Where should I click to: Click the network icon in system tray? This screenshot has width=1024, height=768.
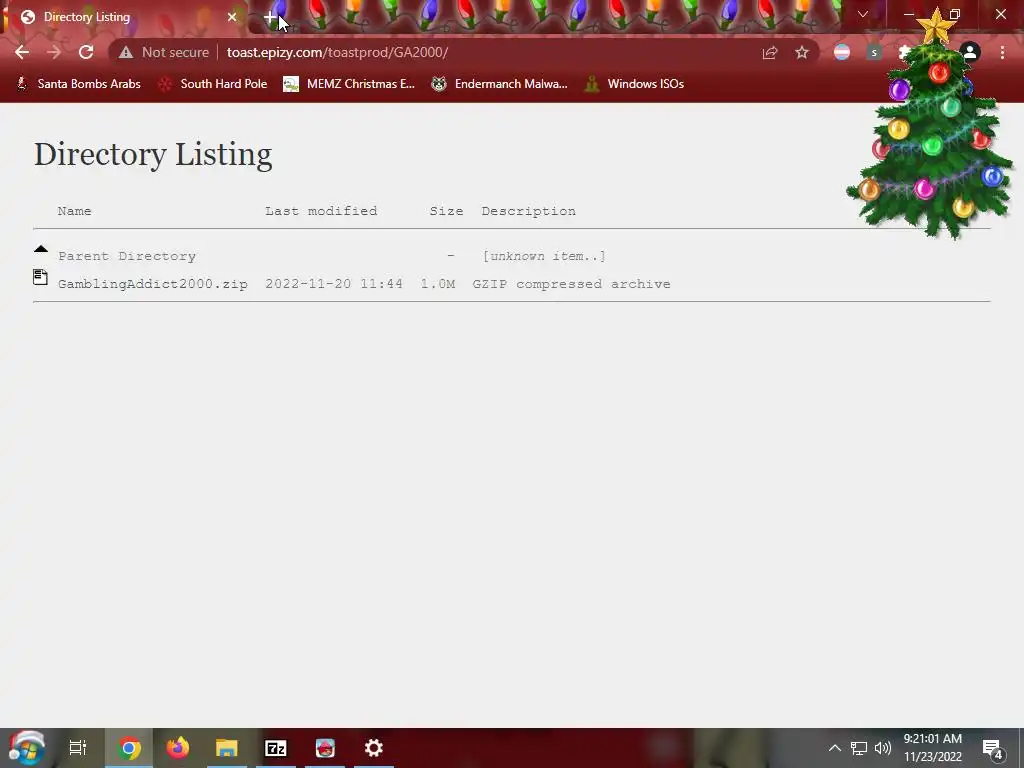point(859,748)
